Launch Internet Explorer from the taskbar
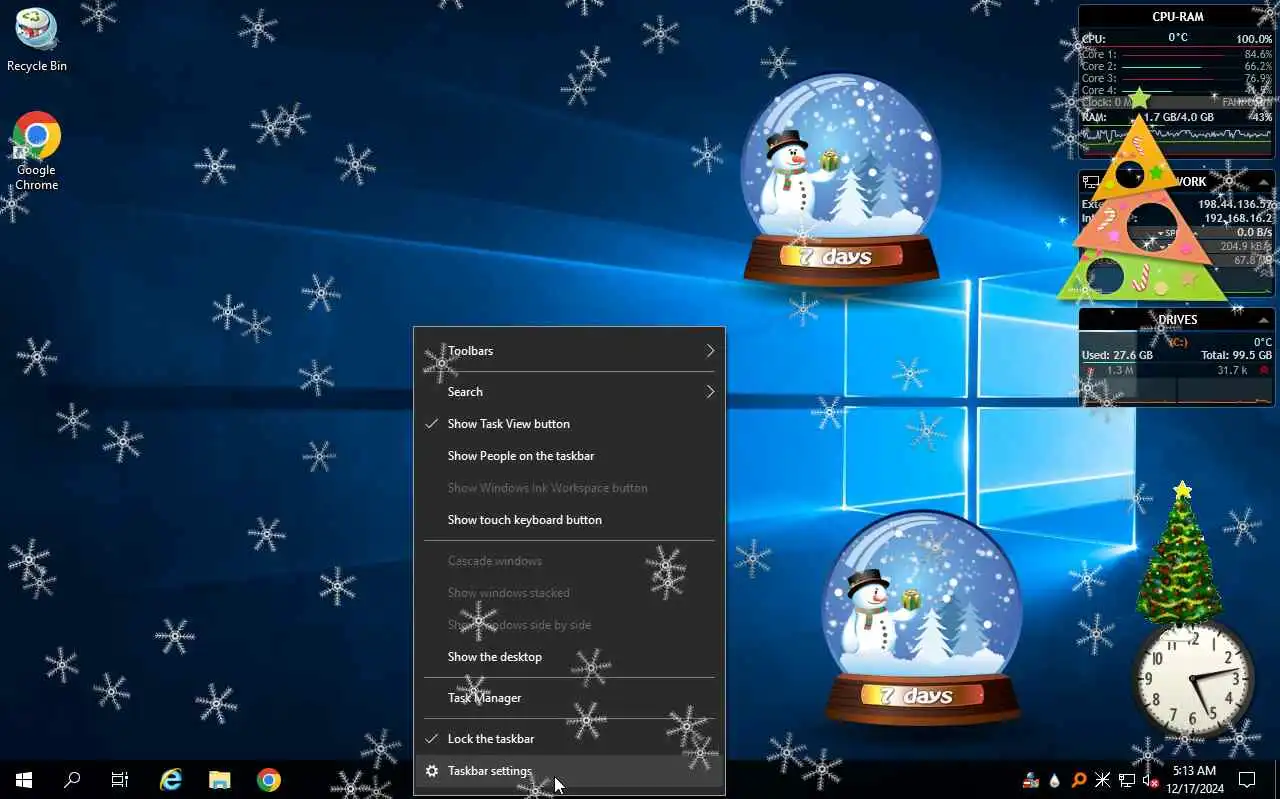 tap(171, 780)
